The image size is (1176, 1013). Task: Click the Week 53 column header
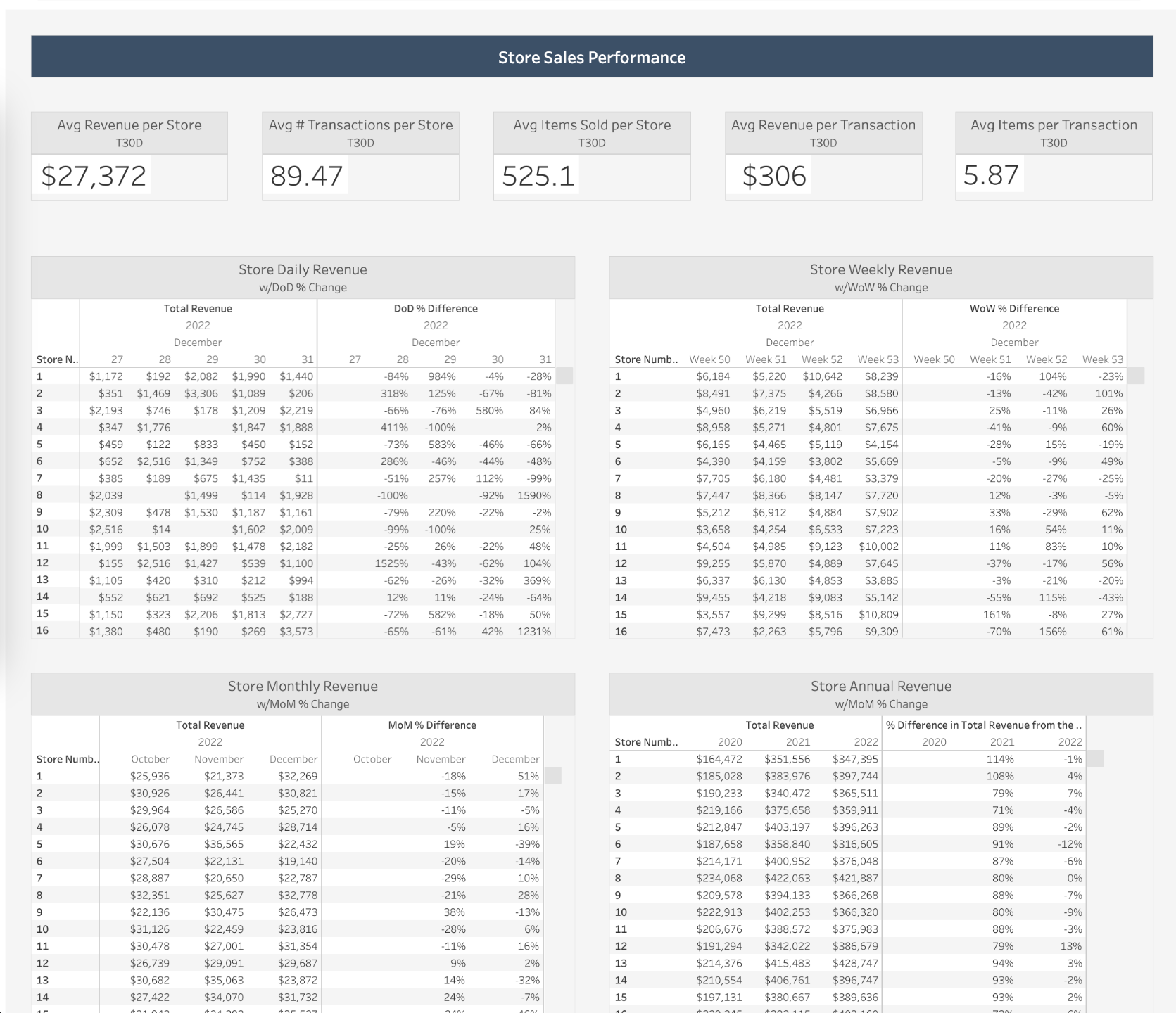click(x=878, y=359)
